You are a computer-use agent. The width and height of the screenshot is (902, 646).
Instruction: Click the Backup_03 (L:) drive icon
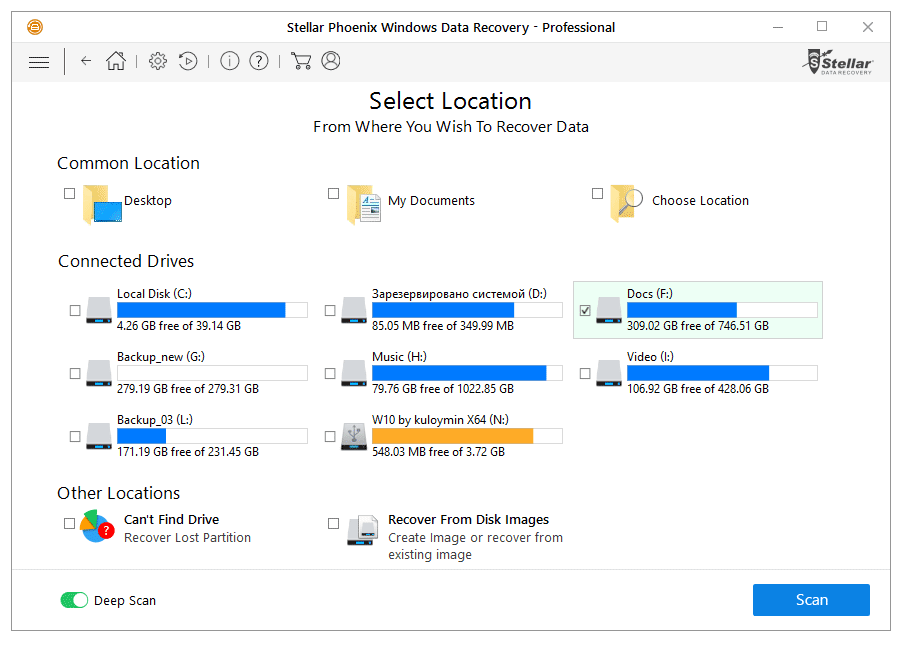coord(99,437)
